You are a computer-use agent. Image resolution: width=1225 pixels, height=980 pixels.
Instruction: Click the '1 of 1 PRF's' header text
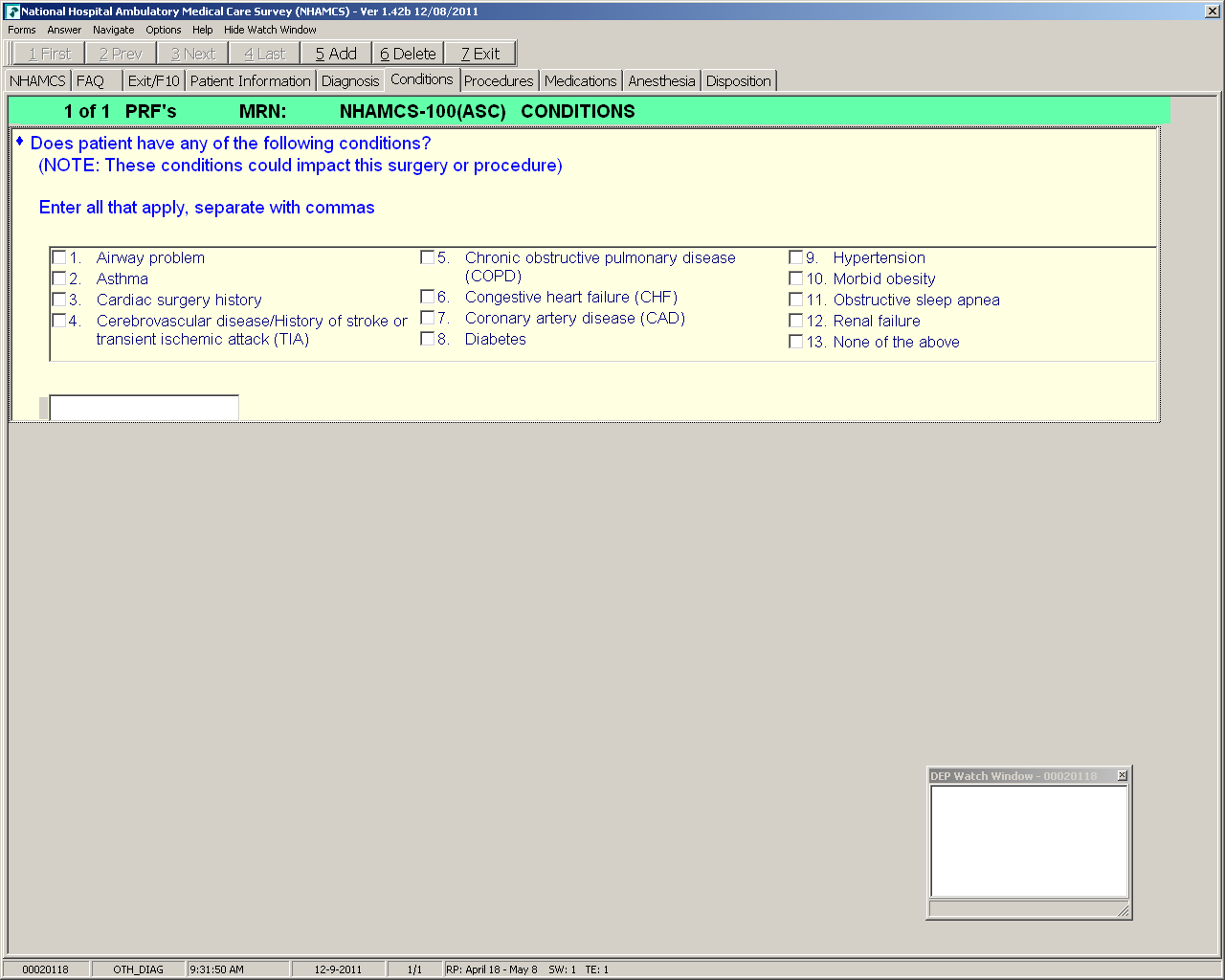[121, 111]
